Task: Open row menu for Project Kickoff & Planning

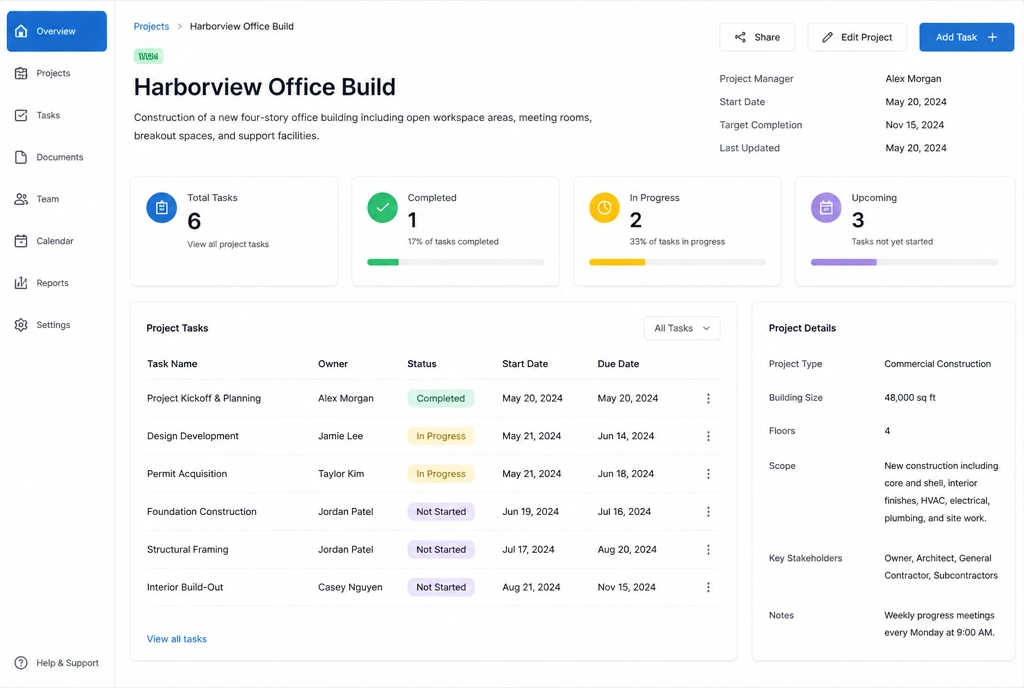Action: (708, 398)
